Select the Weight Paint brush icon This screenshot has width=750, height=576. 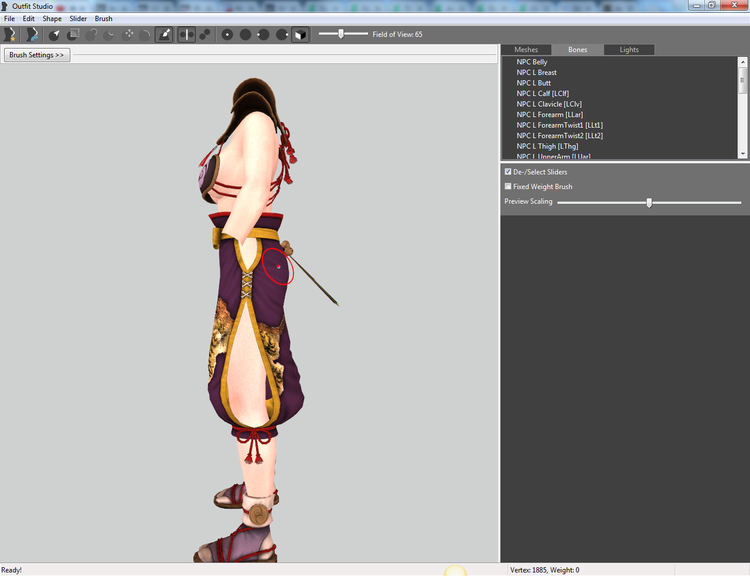164,34
